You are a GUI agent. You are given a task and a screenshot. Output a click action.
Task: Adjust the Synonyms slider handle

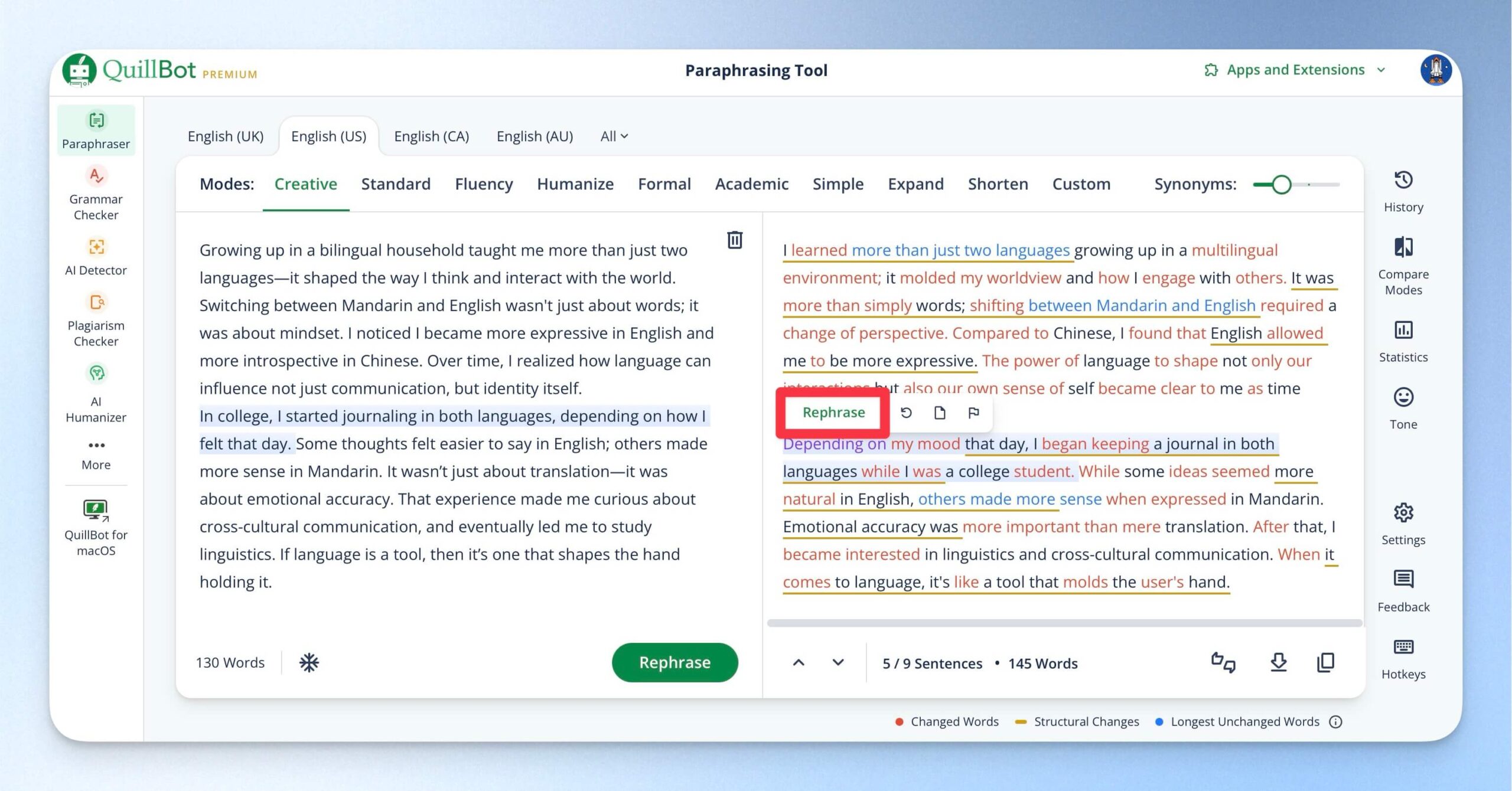click(x=1281, y=184)
